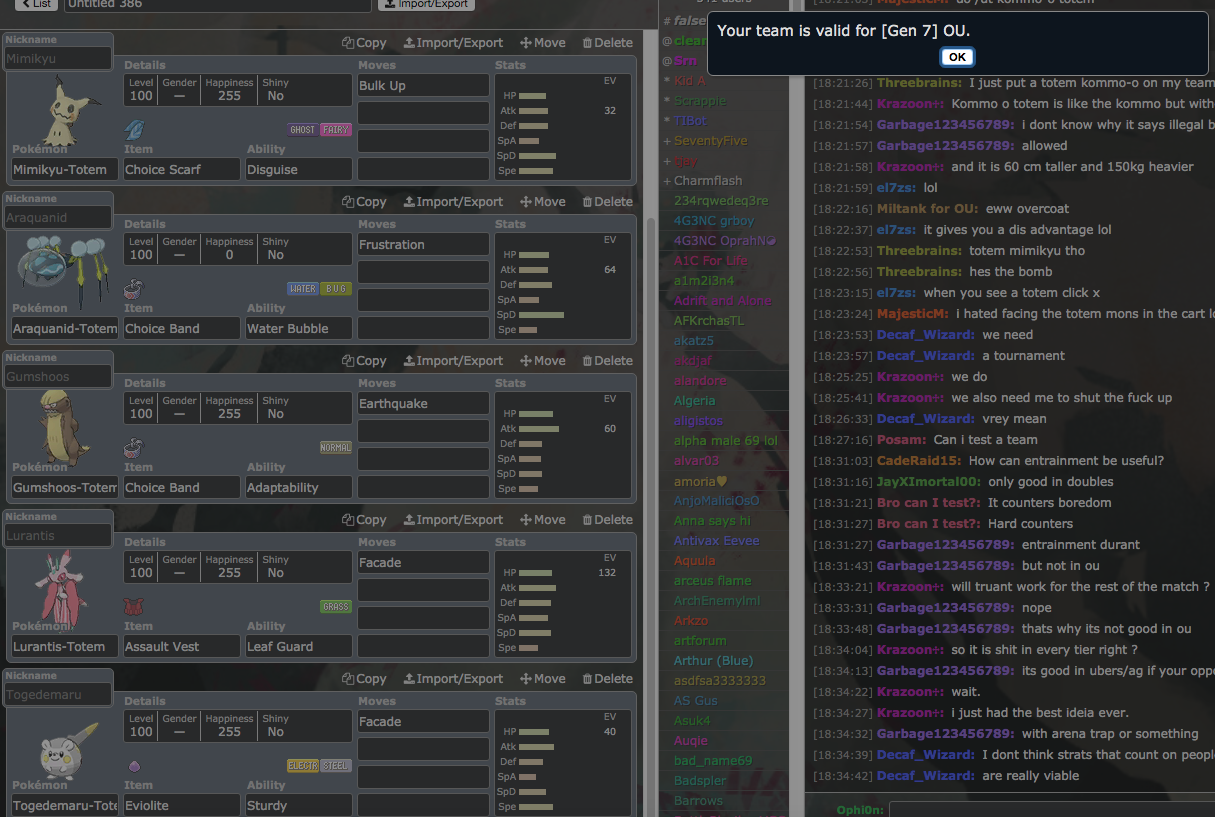
Task: Edit the Togedemaru nickname field
Action: tap(58, 694)
